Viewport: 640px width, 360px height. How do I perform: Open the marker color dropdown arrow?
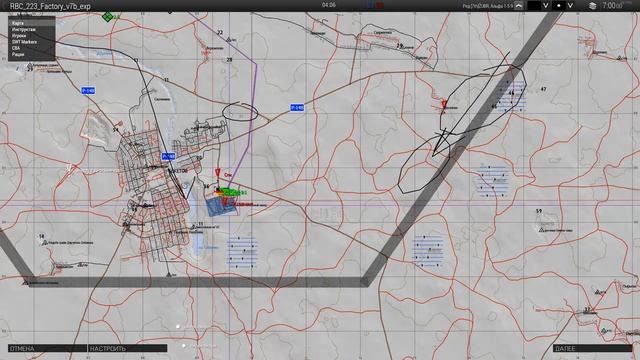click(545, 6)
